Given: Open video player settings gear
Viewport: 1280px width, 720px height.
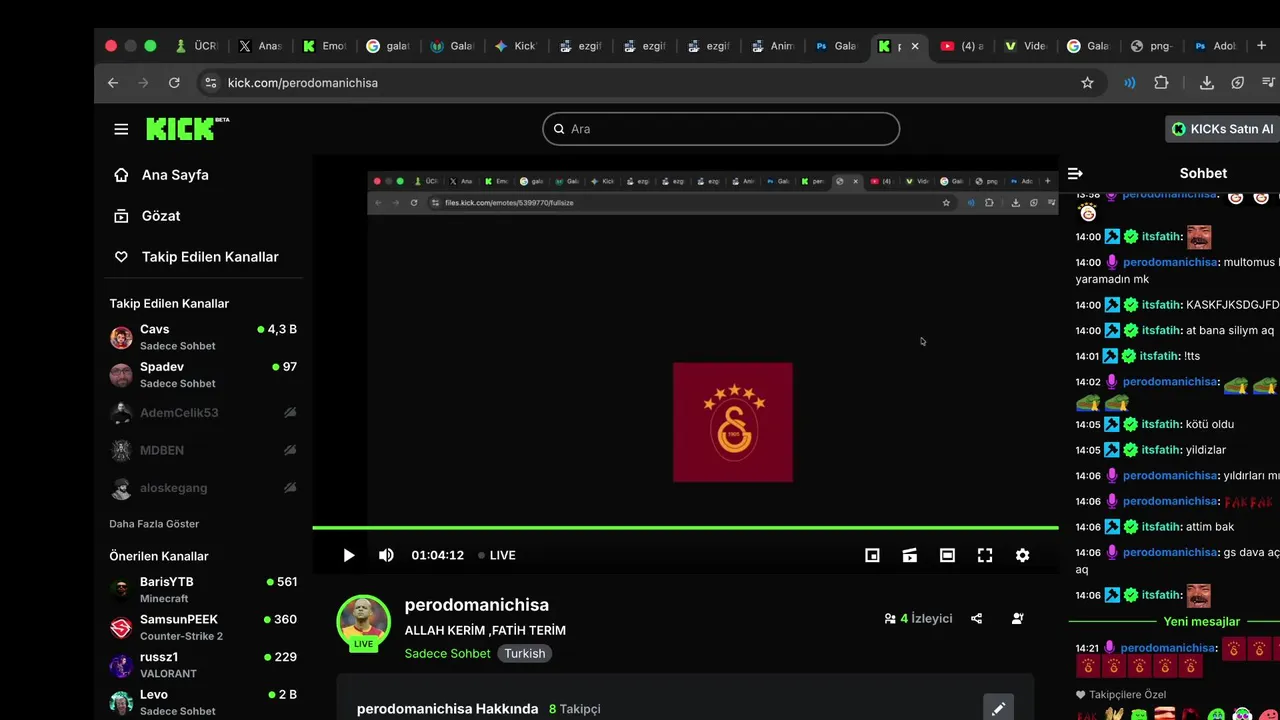Looking at the screenshot, I should click(x=1022, y=555).
